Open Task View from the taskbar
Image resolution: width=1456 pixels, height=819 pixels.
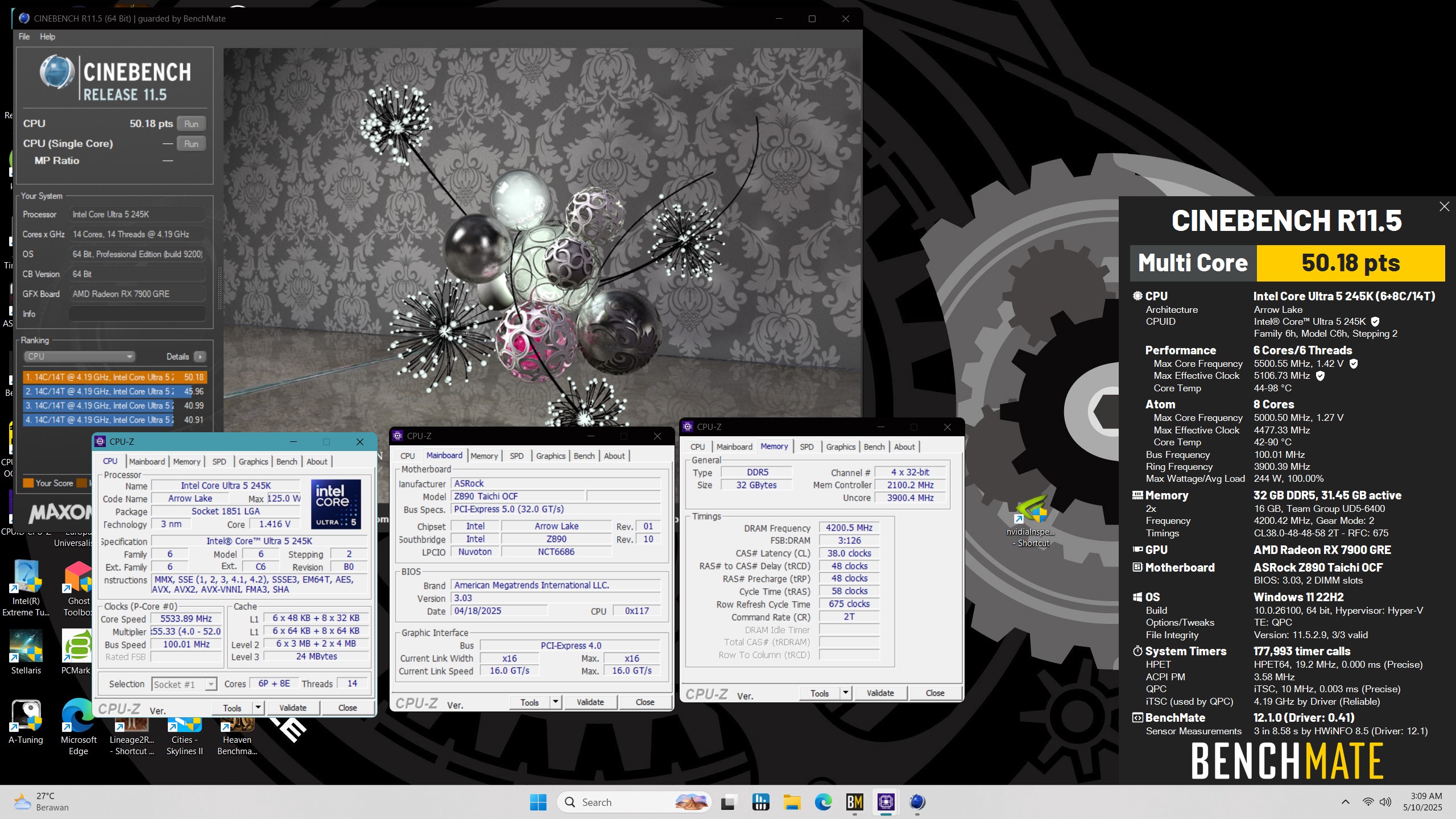[x=727, y=803]
